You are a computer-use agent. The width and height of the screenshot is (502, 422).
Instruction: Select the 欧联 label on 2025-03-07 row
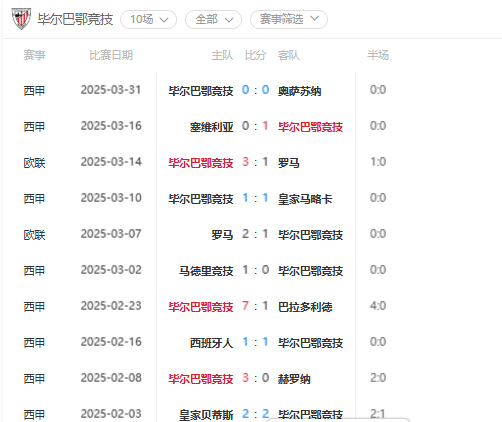(34, 235)
